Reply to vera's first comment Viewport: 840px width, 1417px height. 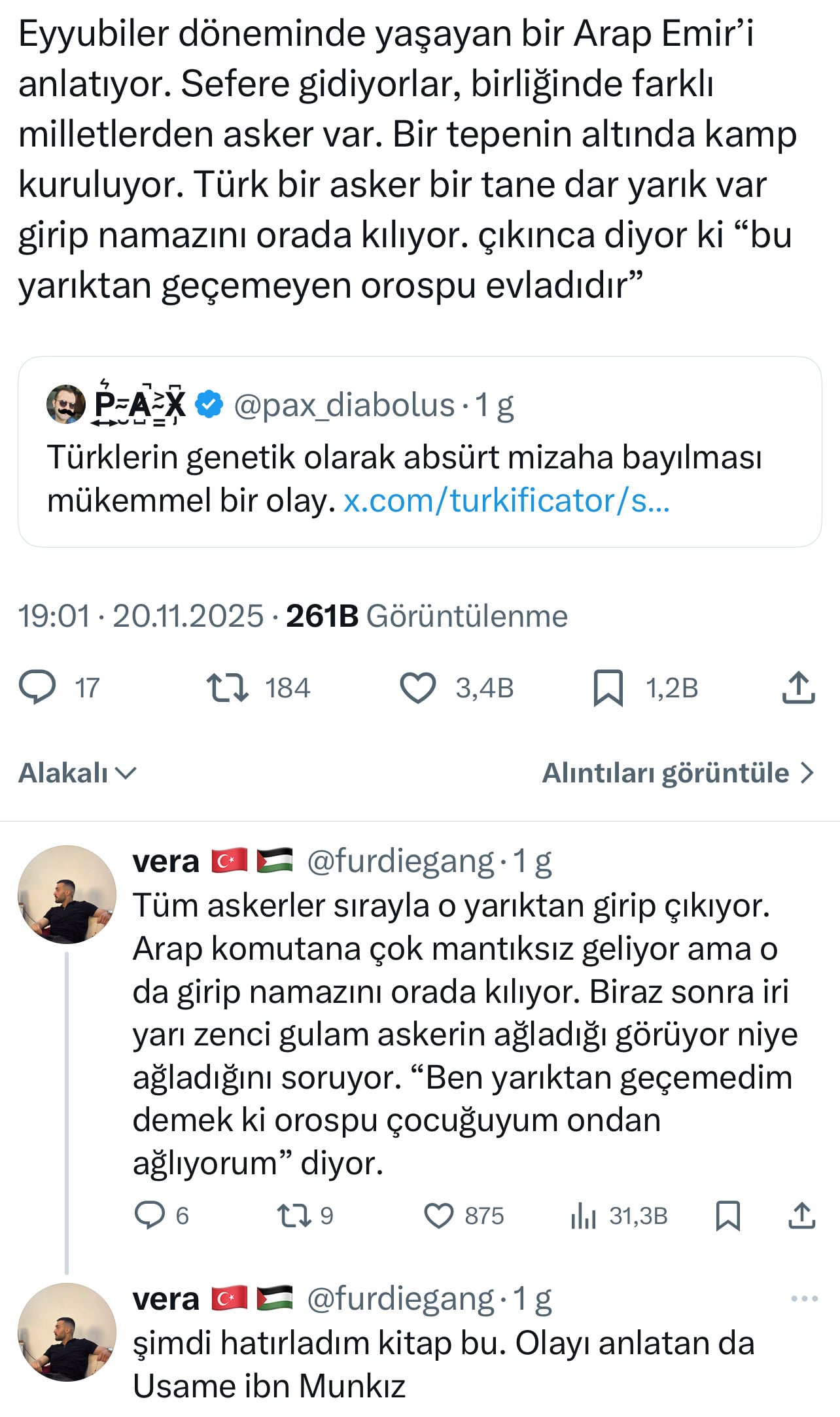[x=150, y=1216]
